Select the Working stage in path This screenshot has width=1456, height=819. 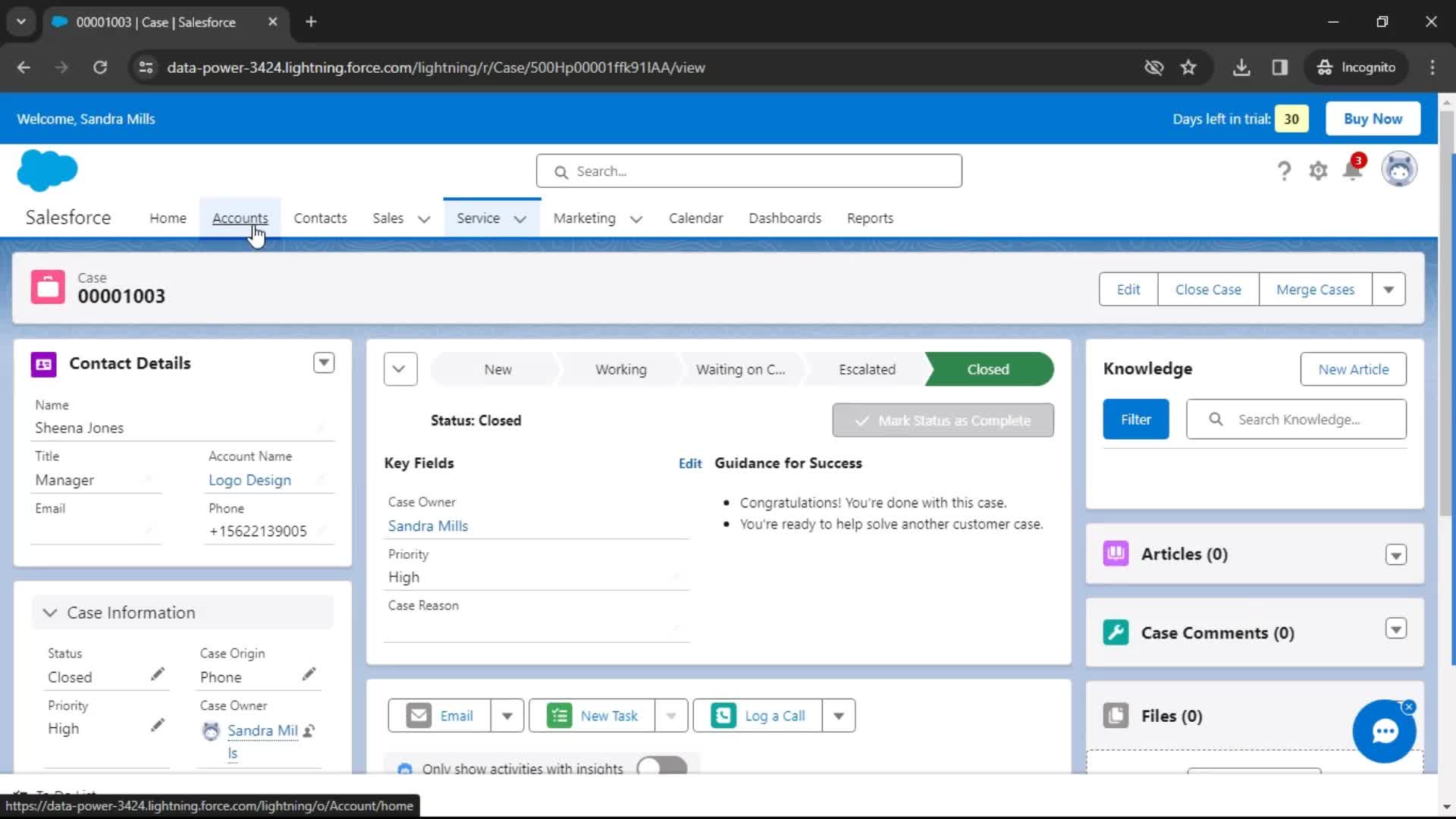620,369
